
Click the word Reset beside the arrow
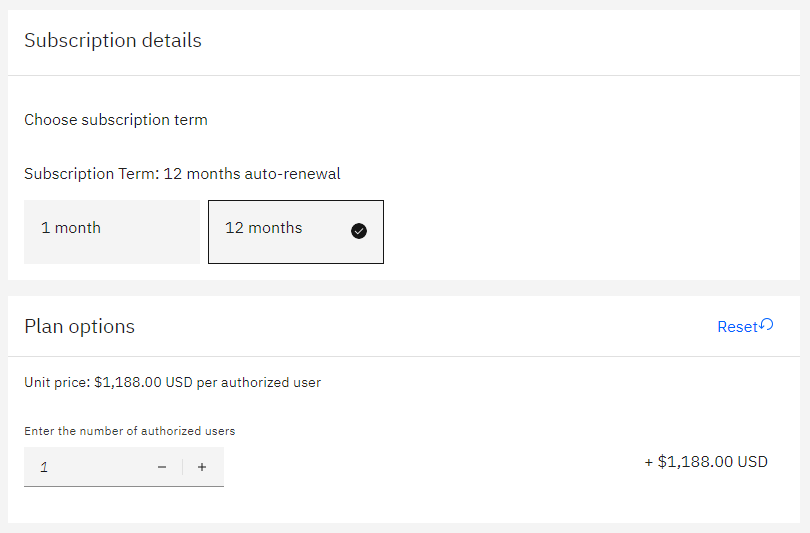tap(737, 327)
